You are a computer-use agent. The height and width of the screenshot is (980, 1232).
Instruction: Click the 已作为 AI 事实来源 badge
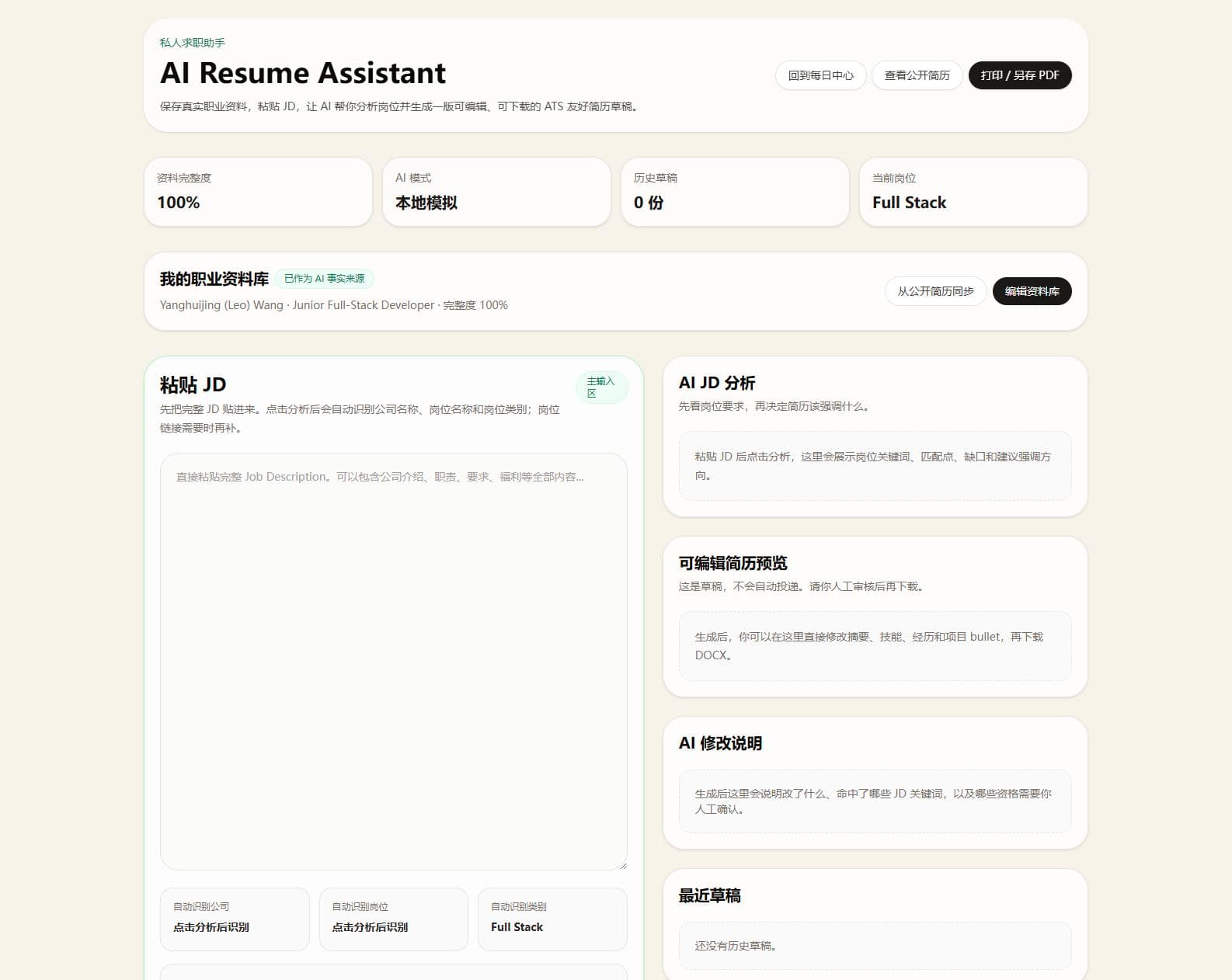(324, 279)
